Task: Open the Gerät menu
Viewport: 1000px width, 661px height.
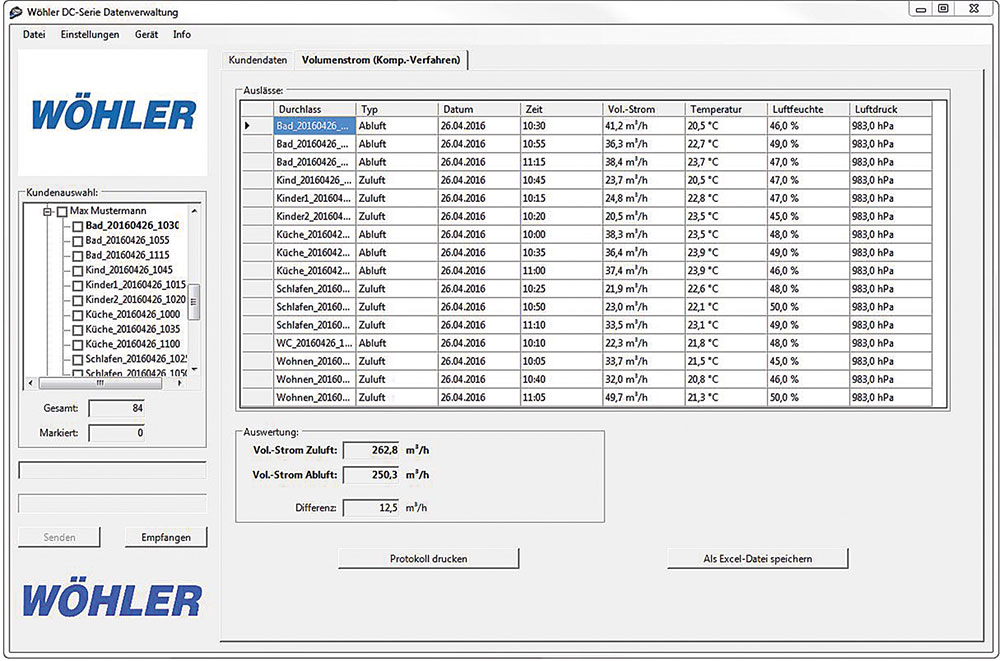Action: pos(146,34)
